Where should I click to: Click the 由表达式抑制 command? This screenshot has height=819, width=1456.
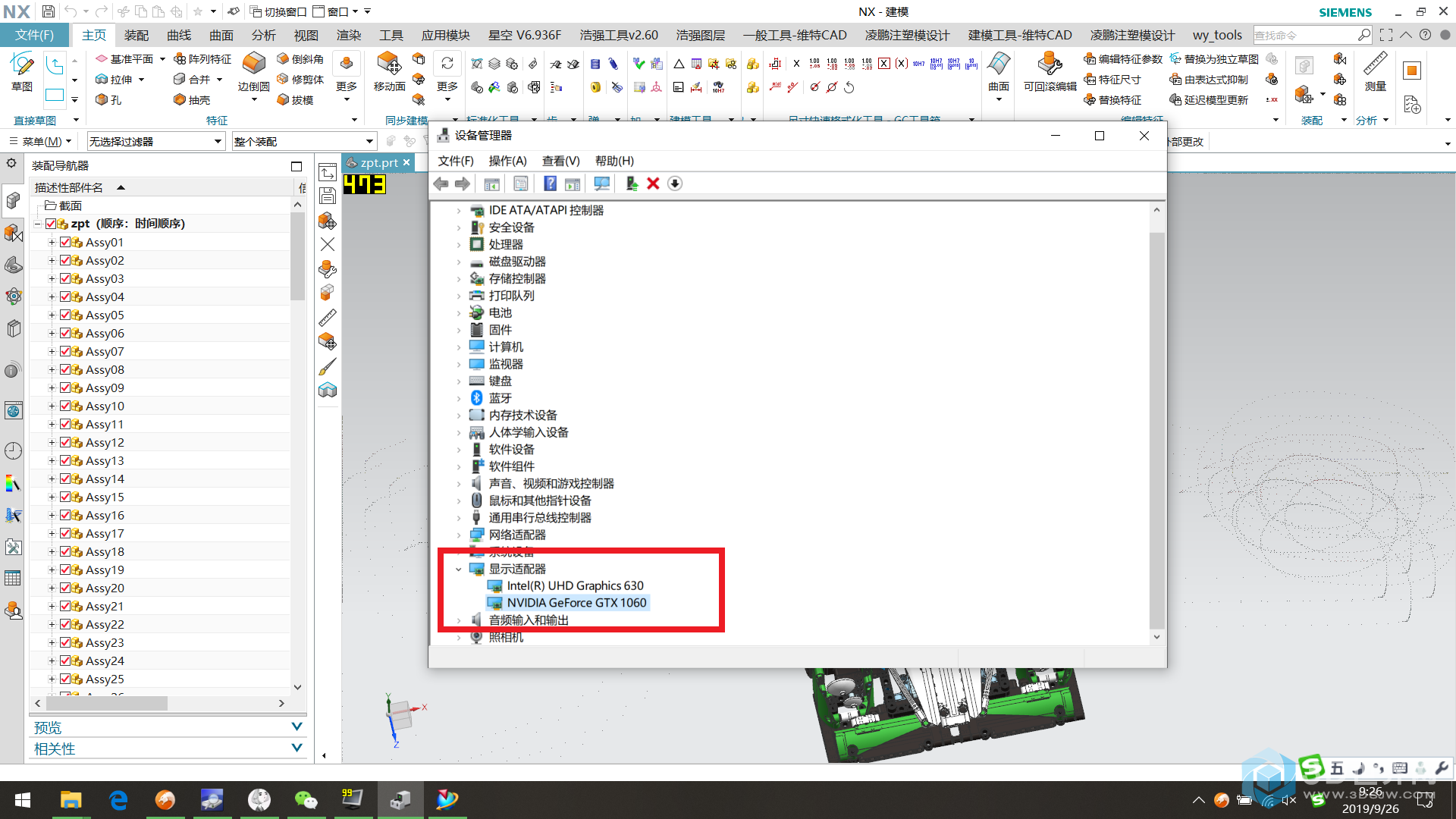pyautogui.click(x=1209, y=80)
